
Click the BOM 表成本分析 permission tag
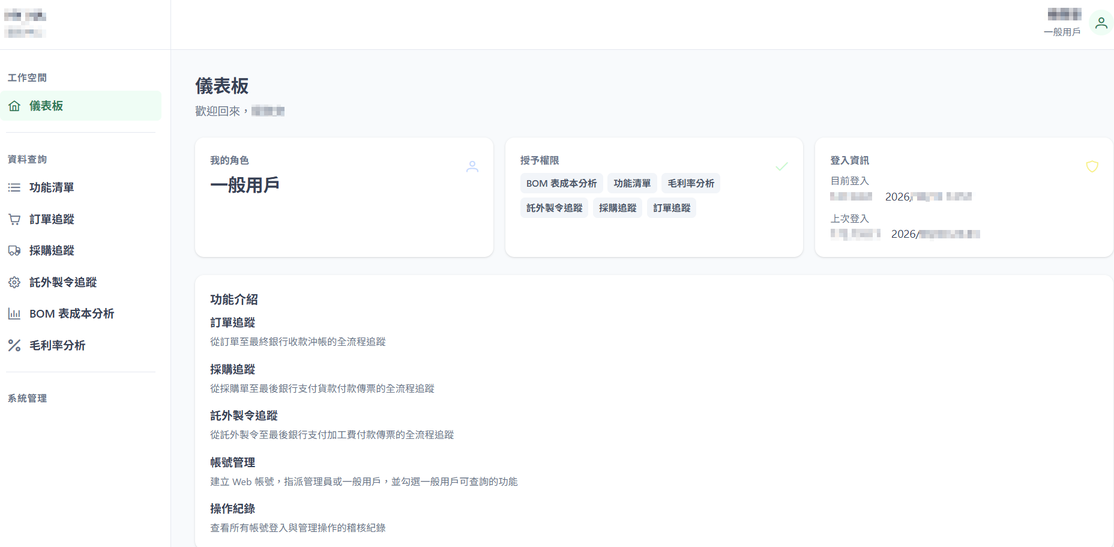561,183
